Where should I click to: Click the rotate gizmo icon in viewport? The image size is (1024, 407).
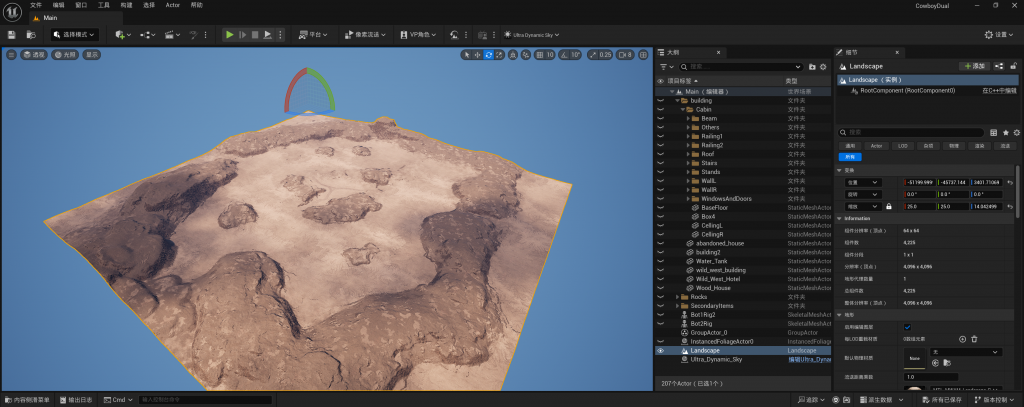coord(488,55)
